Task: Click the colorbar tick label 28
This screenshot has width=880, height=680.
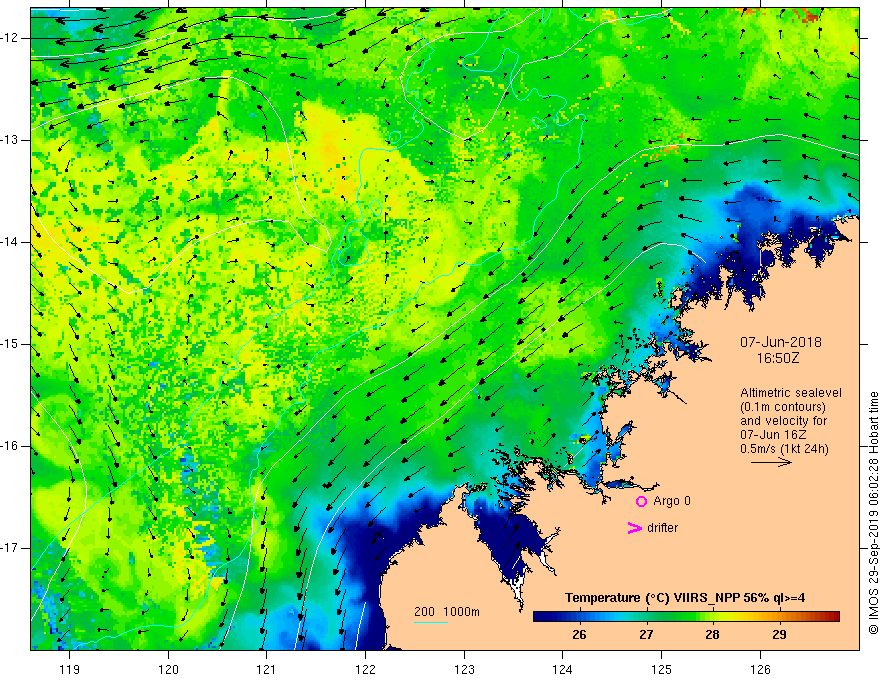Action: (712, 635)
